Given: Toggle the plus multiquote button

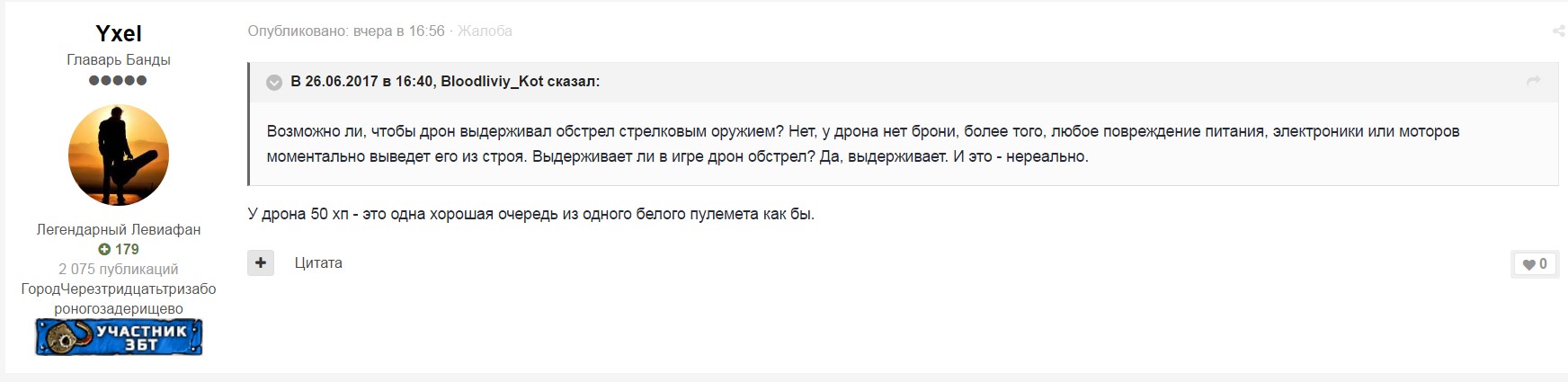Looking at the screenshot, I should (x=261, y=262).
